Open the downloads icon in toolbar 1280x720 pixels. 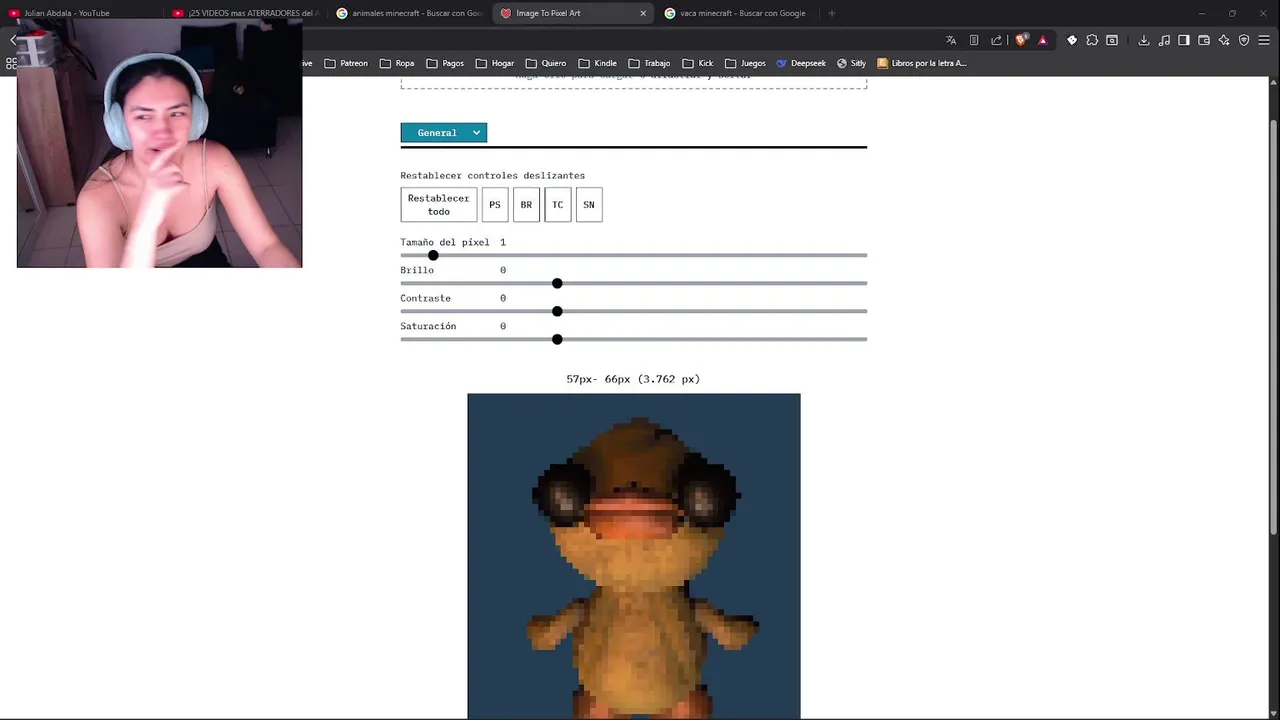1143,40
